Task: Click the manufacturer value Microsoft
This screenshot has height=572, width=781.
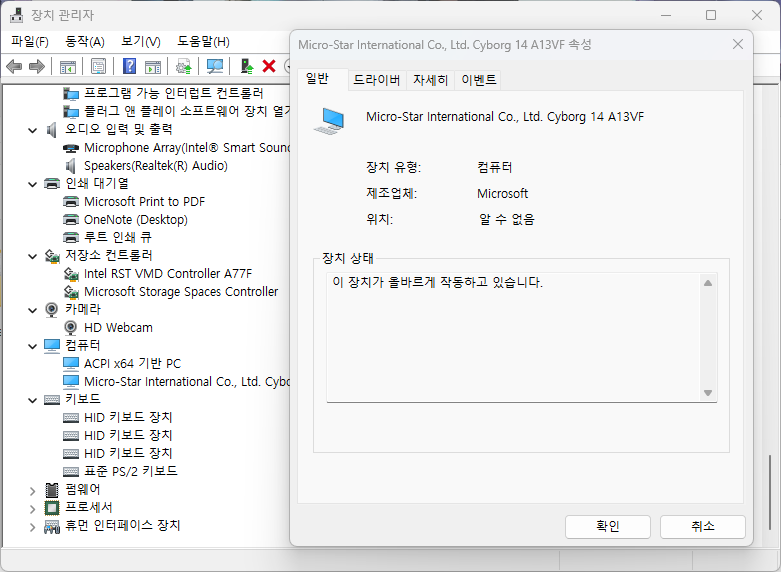Action: pos(502,193)
